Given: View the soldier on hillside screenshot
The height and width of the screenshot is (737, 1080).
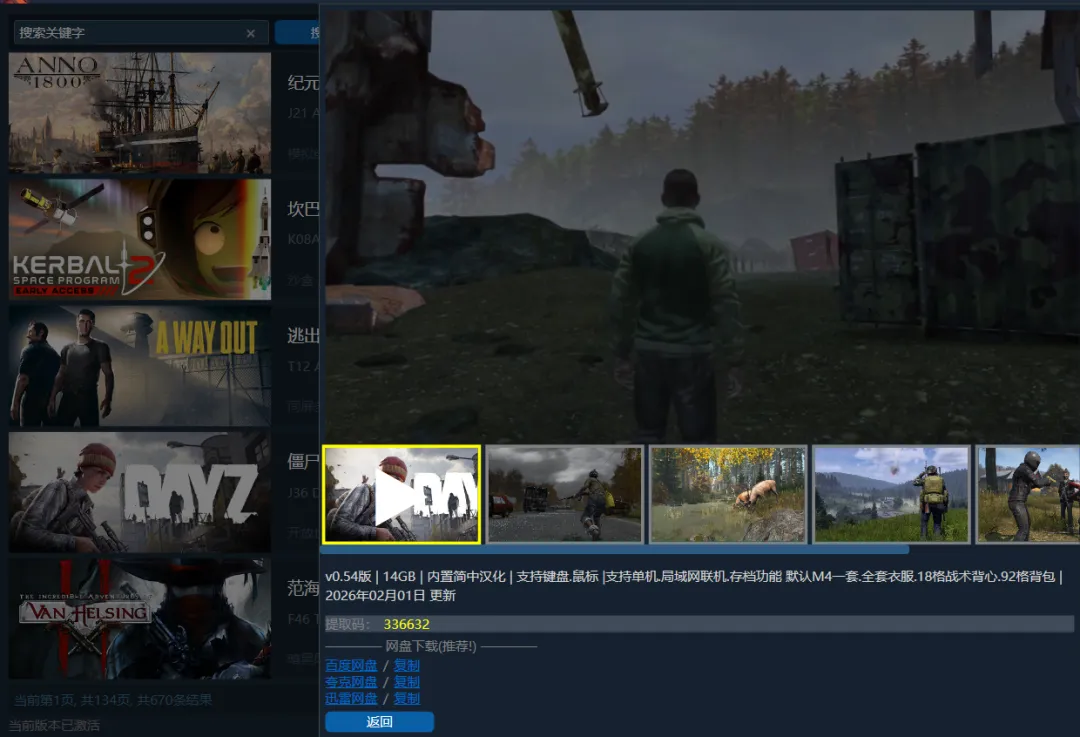Looking at the screenshot, I should point(891,495).
